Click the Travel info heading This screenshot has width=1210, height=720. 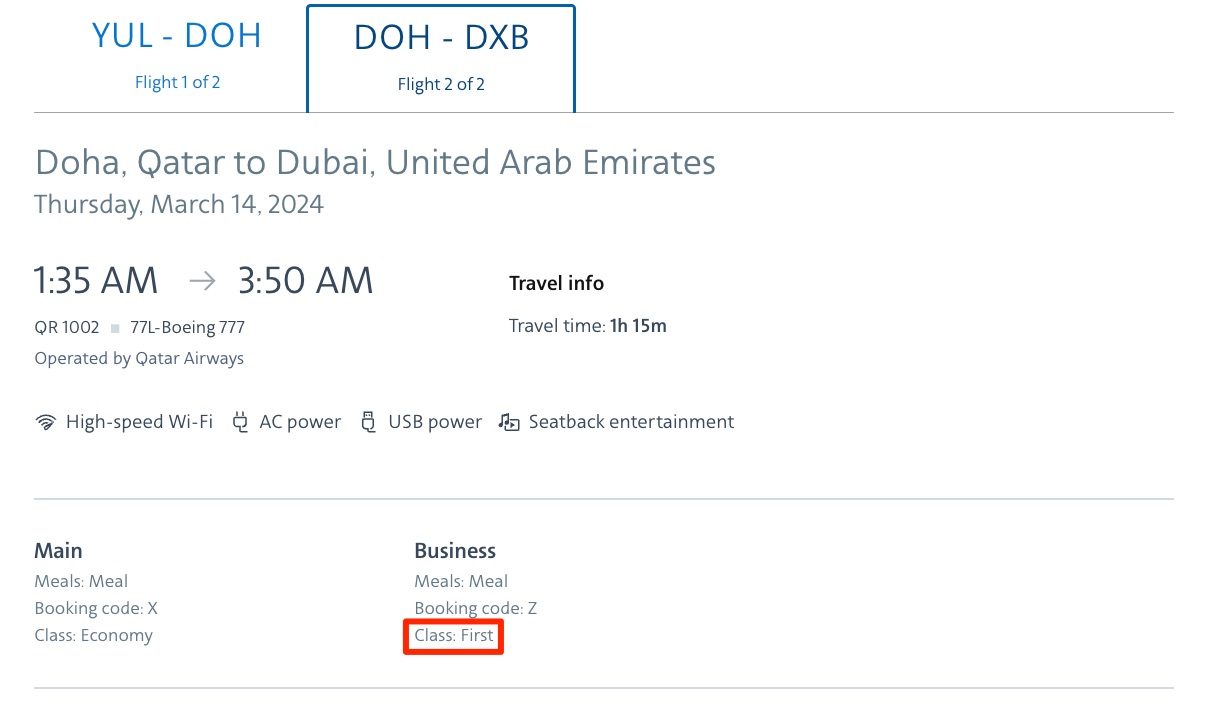556,283
